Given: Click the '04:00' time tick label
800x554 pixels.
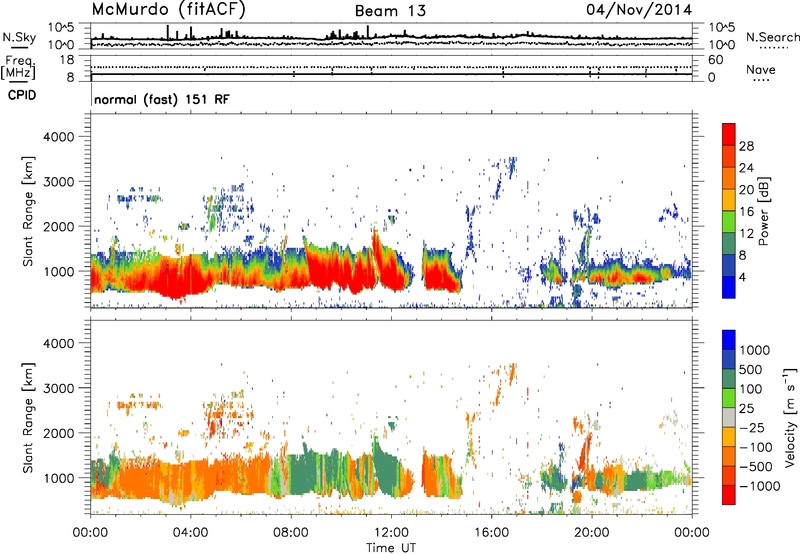Looking at the screenshot, I should [x=191, y=533].
